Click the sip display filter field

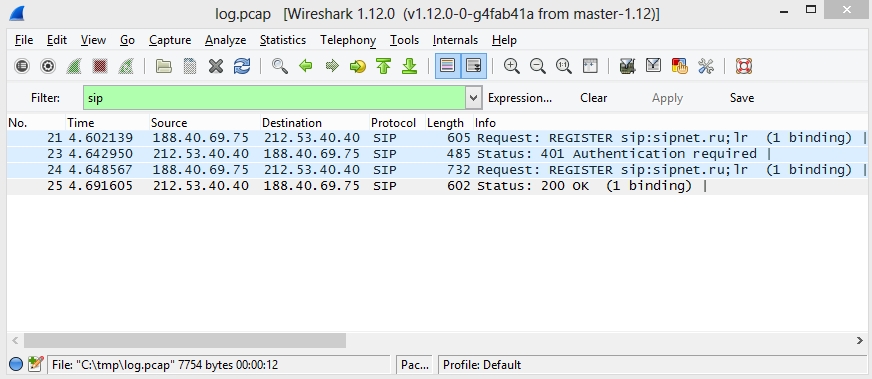(275, 98)
